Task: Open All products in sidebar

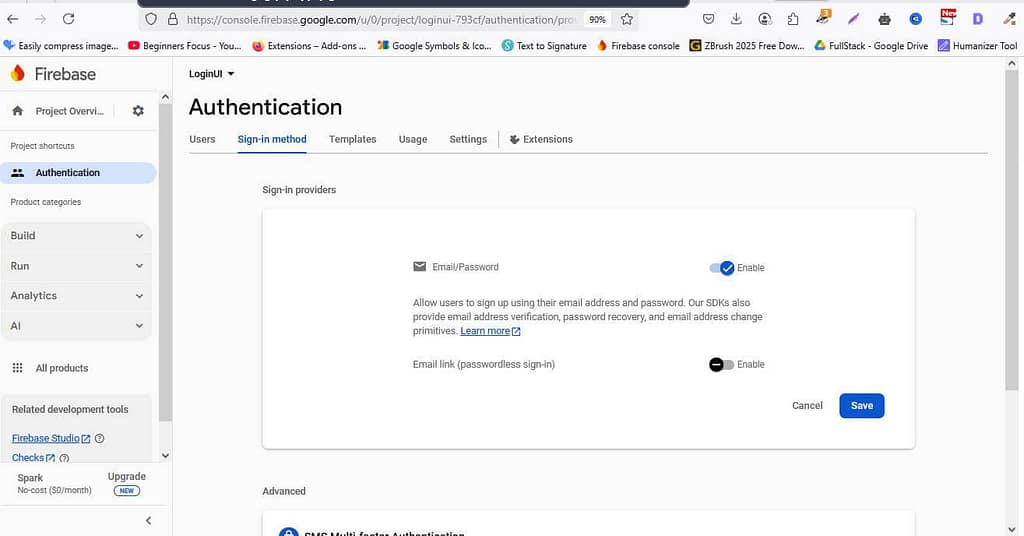Action: (62, 368)
